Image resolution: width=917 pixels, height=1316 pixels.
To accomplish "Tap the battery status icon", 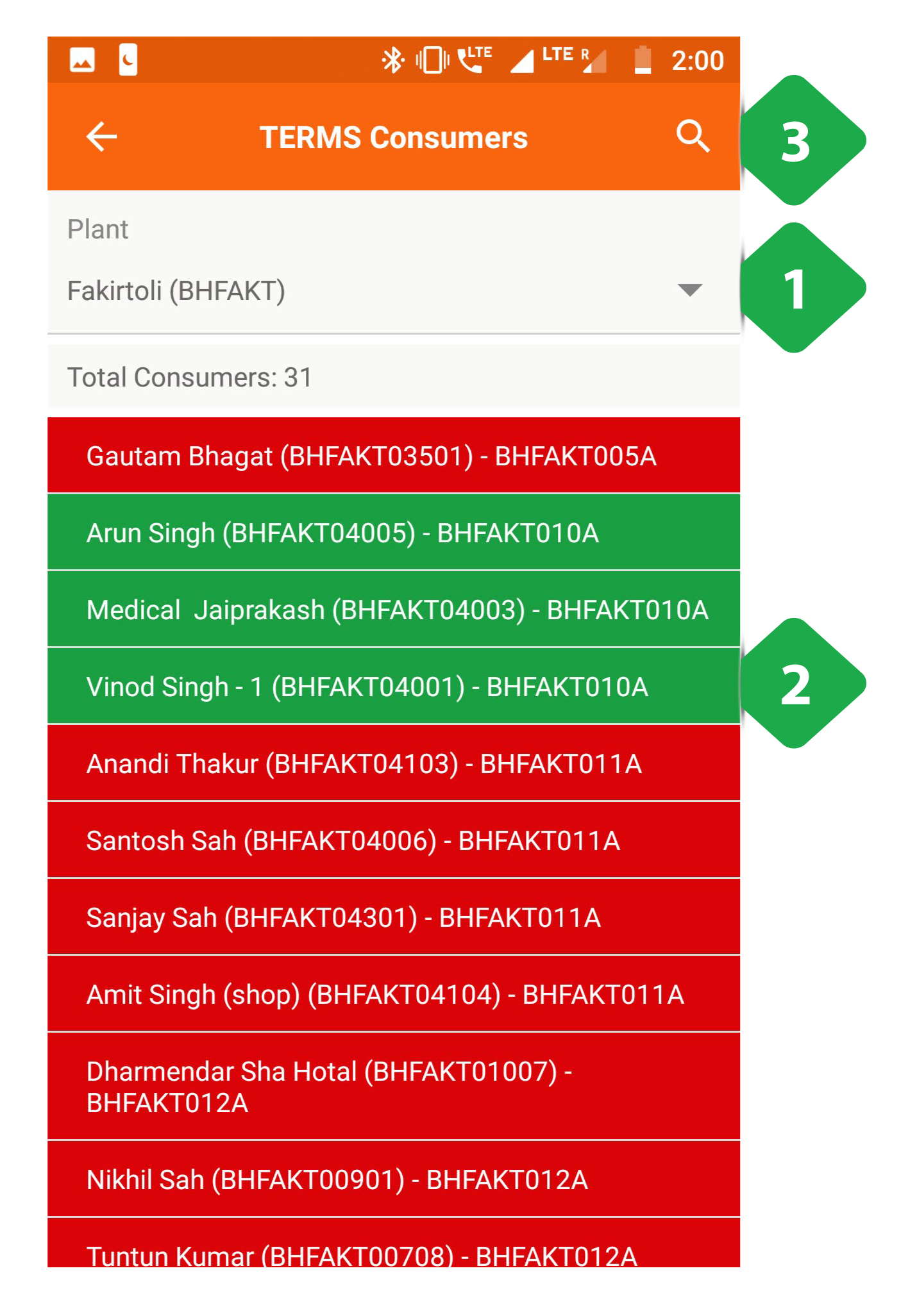I will coord(642,60).
